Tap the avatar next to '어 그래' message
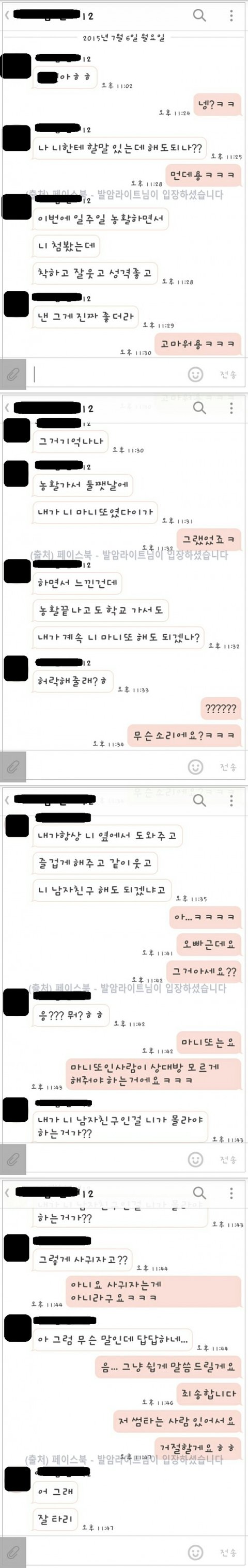This screenshot has height=1568, width=248. coord(17,1479)
